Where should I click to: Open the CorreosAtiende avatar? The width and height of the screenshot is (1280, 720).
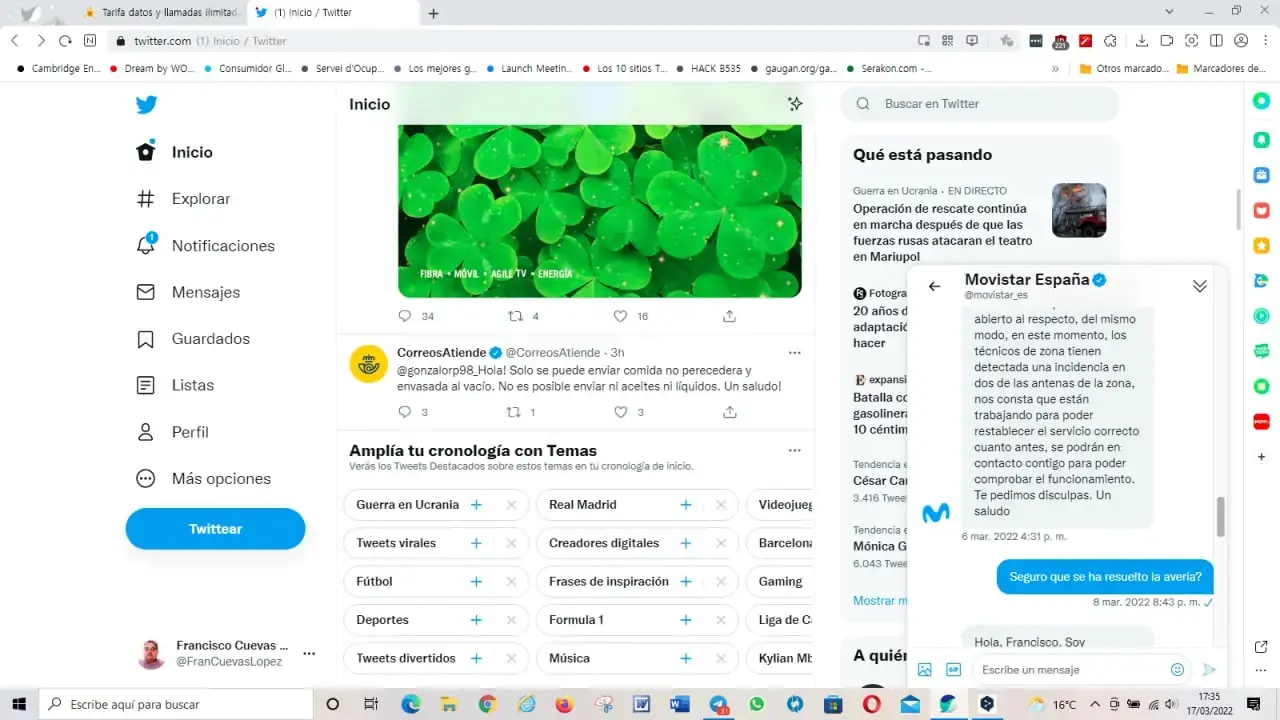click(368, 363)
